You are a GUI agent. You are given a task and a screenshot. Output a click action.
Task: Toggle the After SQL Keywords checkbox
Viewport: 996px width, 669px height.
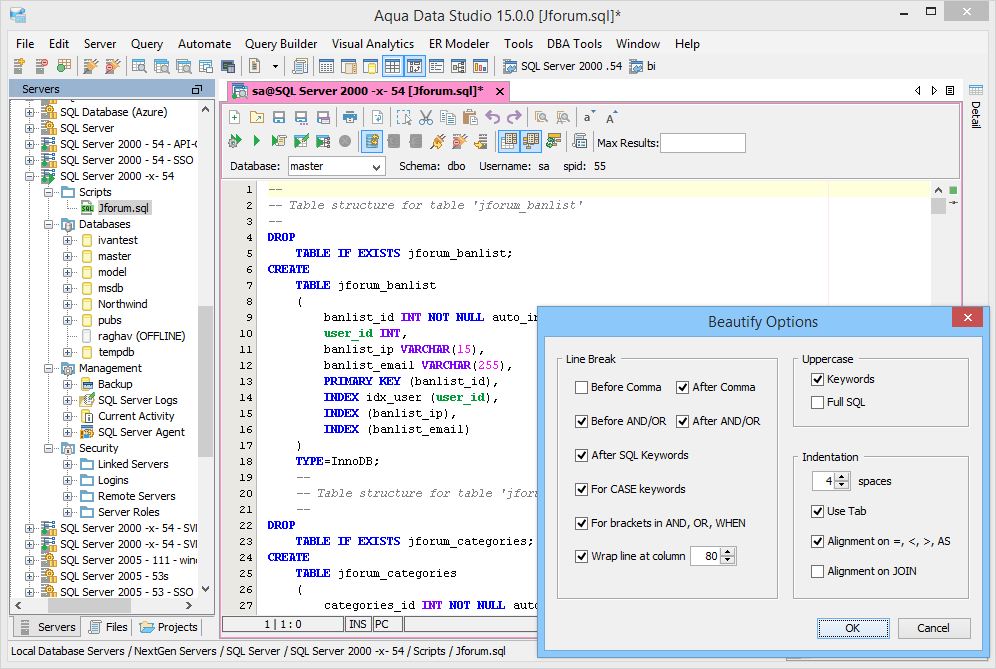click(x=581, y=456)
